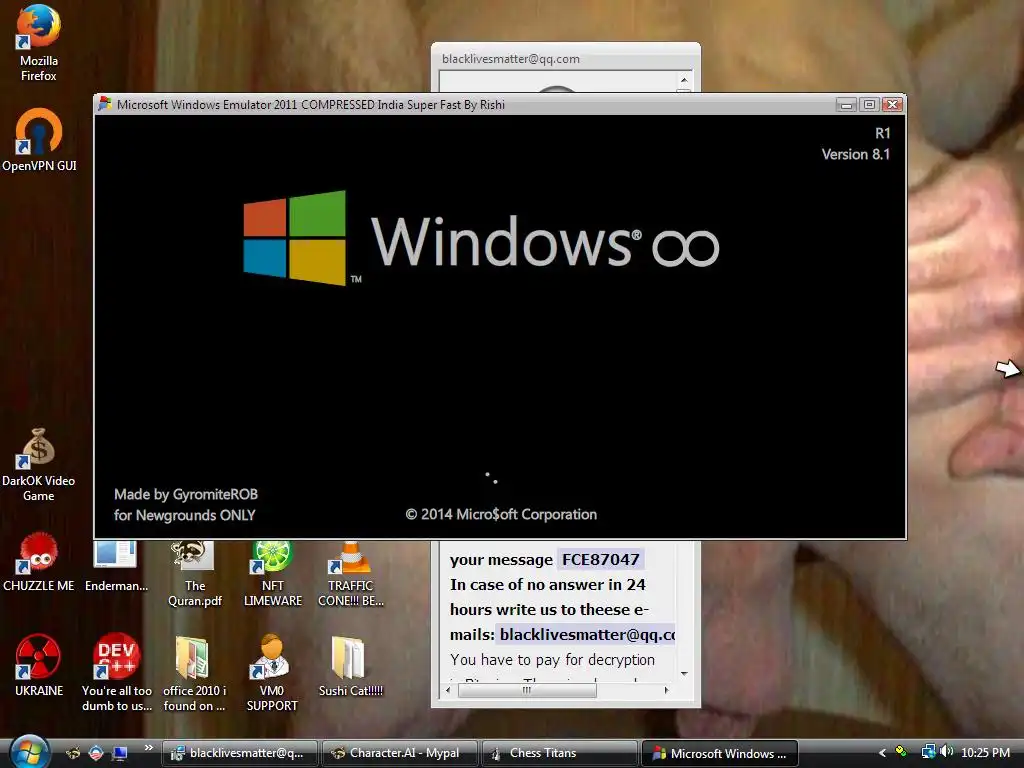Maximize the Windows Emulator window
Image resolution: width=1024 pixels, height=768 pixels.
click(869, 104)
